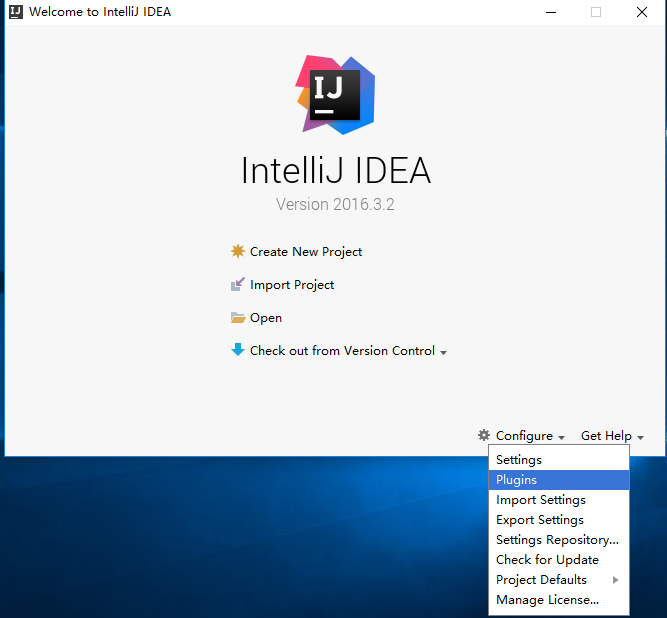Open an existing project via Open
This screenshot has width=667, height=618.
[x=265, y=318]
